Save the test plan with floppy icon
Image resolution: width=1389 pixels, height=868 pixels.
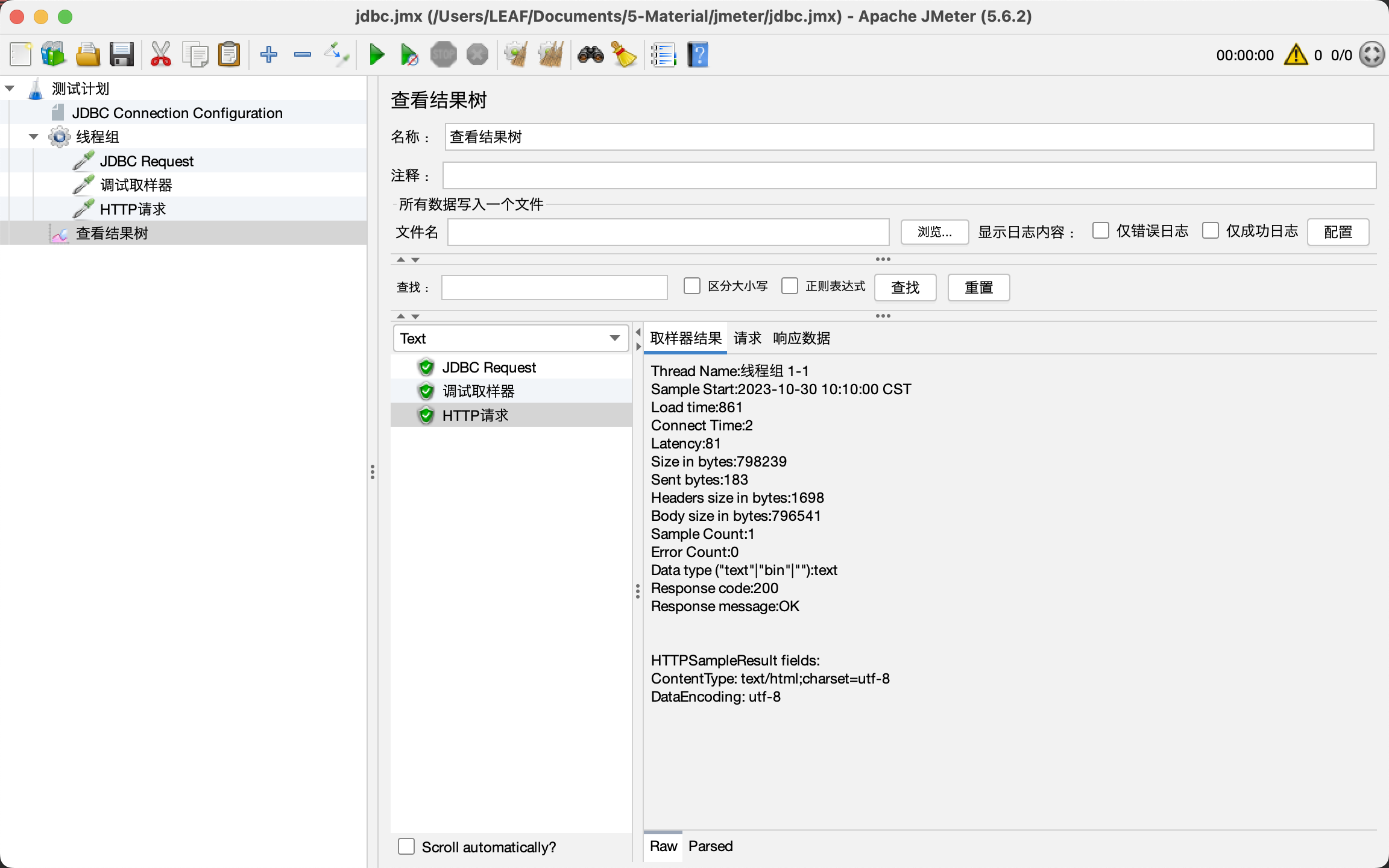[122, 55]
